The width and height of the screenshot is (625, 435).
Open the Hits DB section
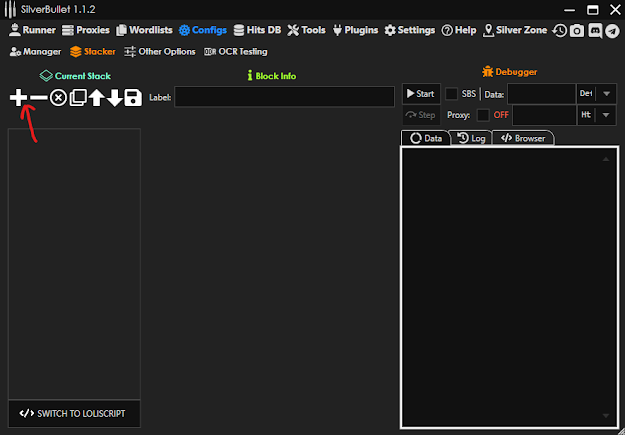tap(257, 30)
